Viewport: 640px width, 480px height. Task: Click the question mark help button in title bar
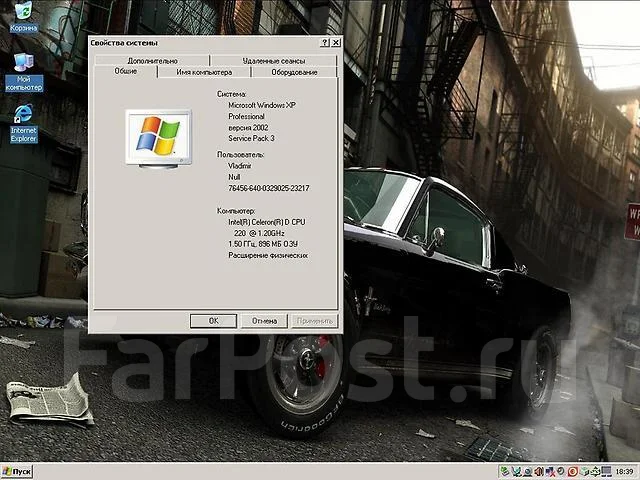[x=324, y=43]
